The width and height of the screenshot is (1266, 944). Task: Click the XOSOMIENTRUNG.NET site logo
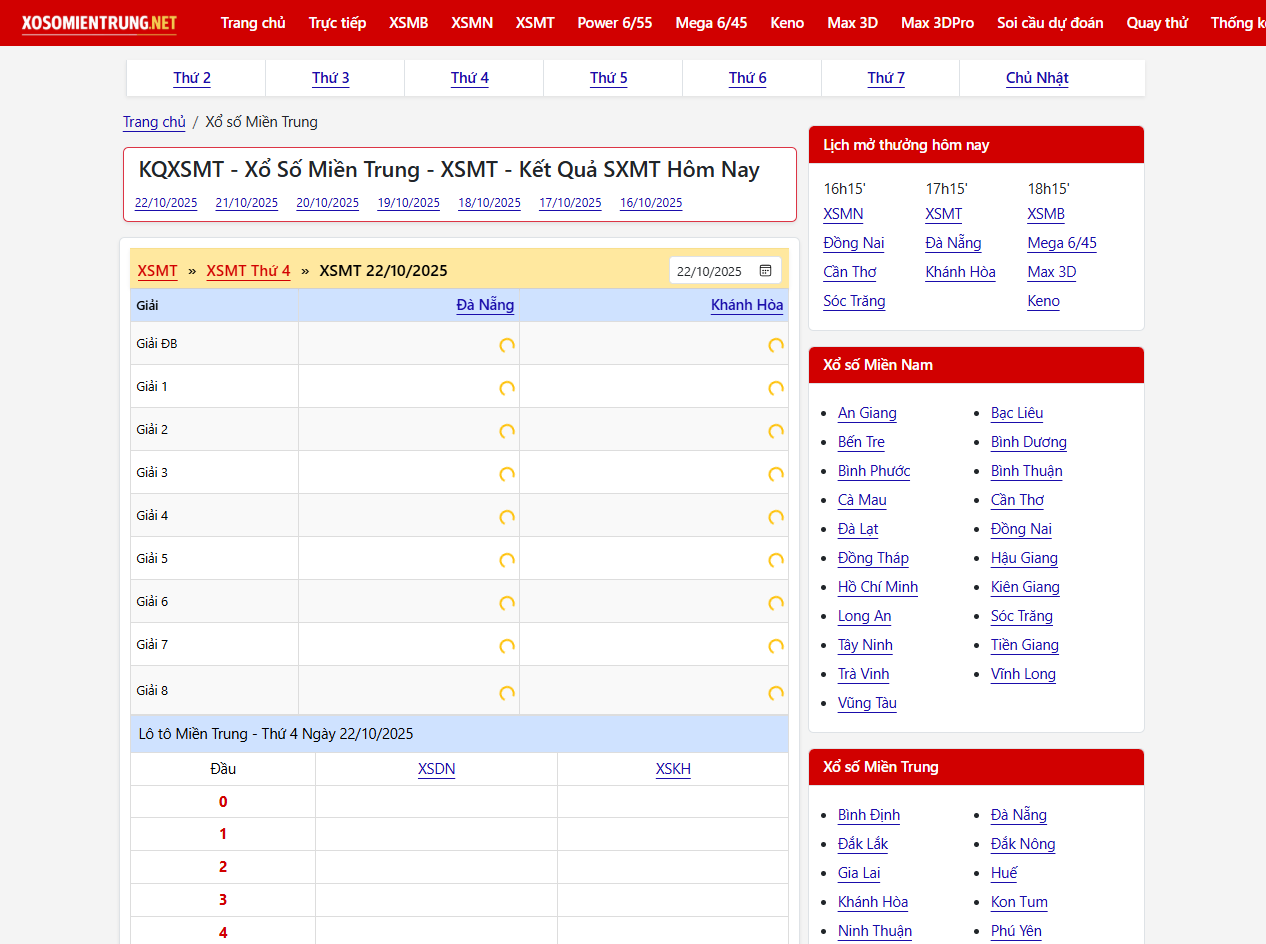99,22
